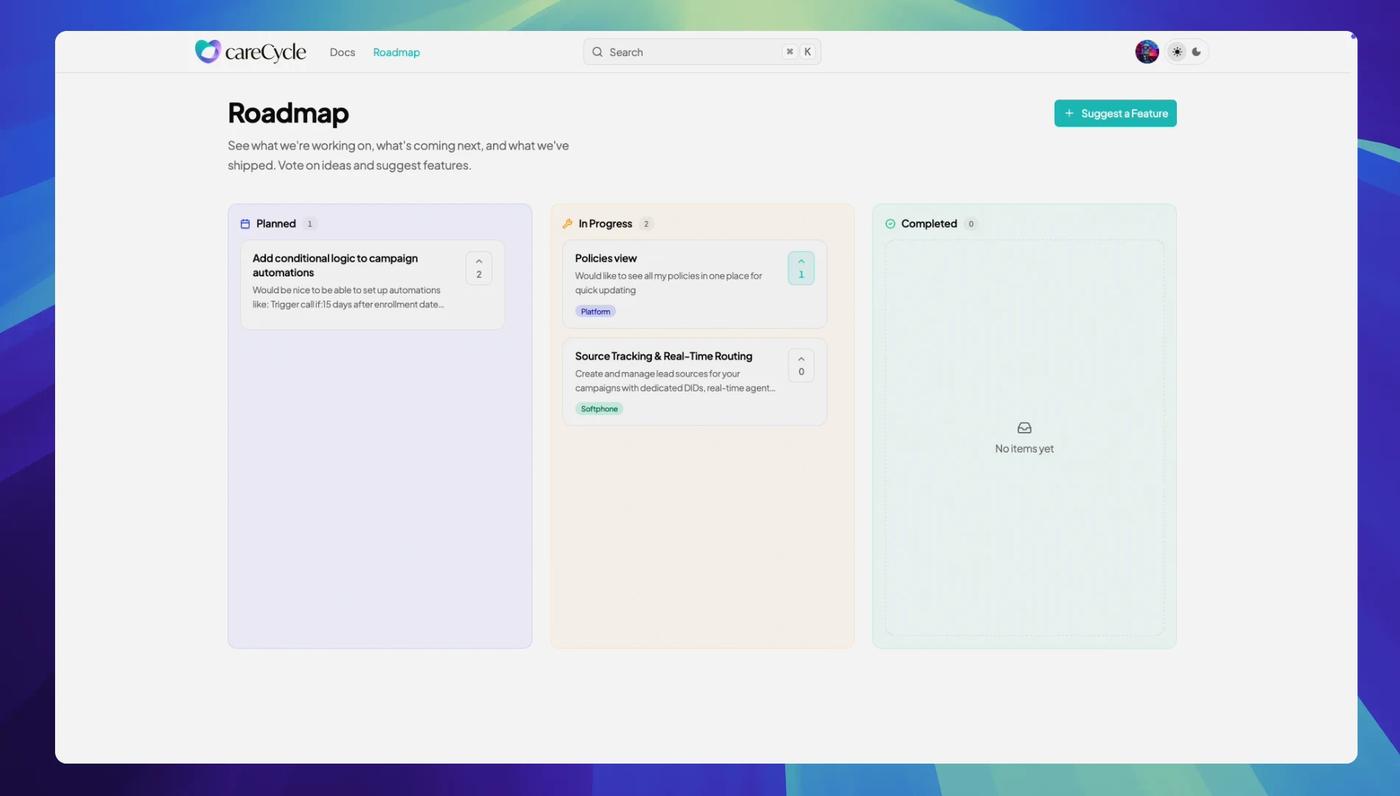Click the K keyboard shortcut badge in search
The image size is (1400, 796).
(x=807, y=51)
